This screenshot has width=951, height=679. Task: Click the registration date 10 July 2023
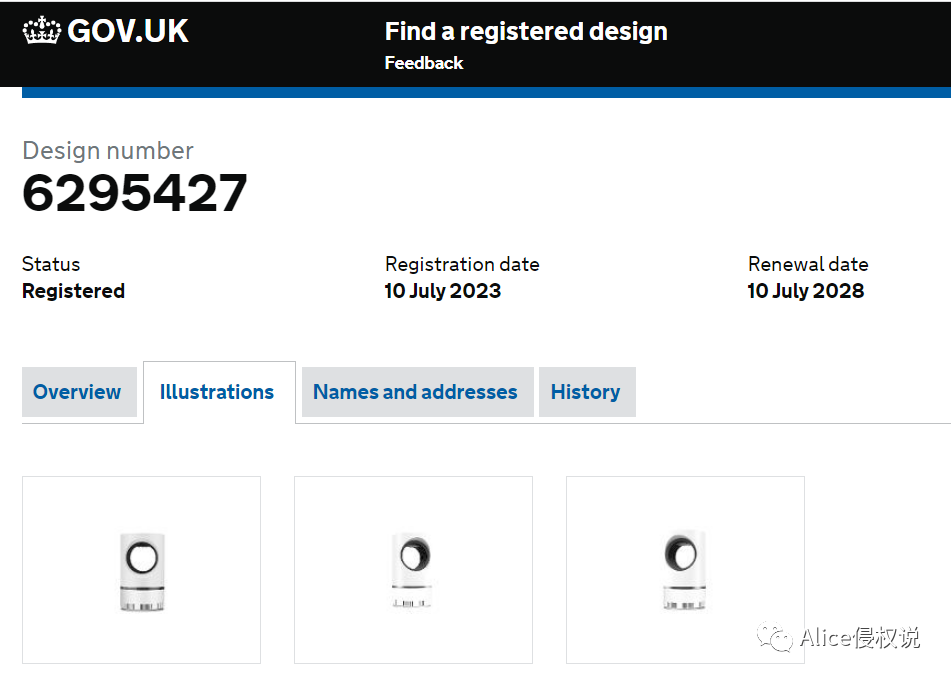[x=443, y=291]
